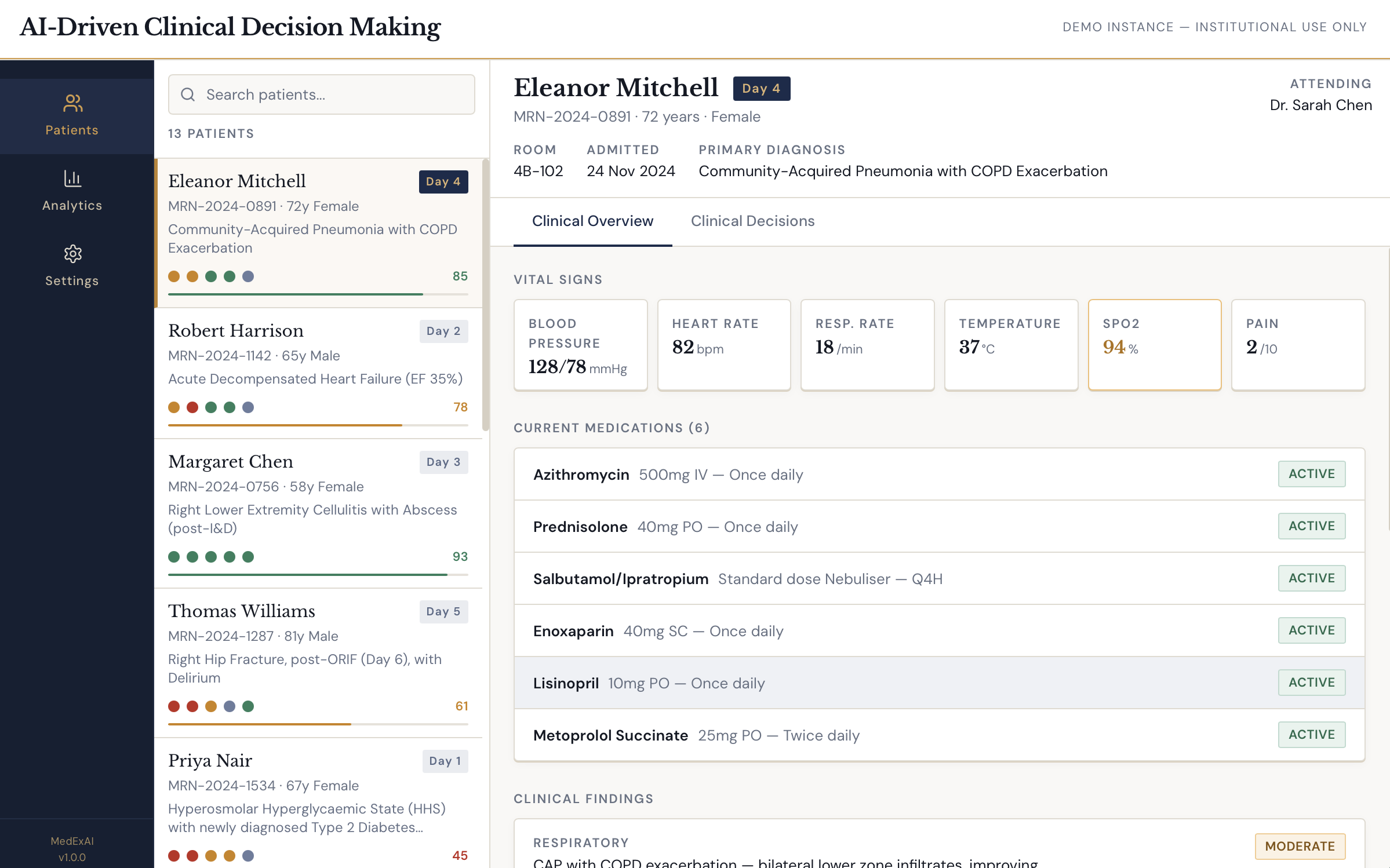The image size is (1390, 868).
Task: Click the magnifier icon in search box
Action: [188, 94]
